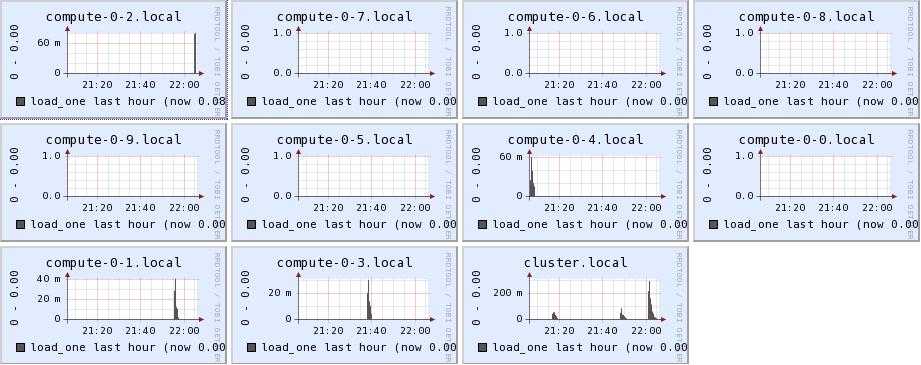The width and height of the screenshot is (921, 365).
Task: Click load_one legend swatch under compute-0-2.local
Action: tap(21, 102)
